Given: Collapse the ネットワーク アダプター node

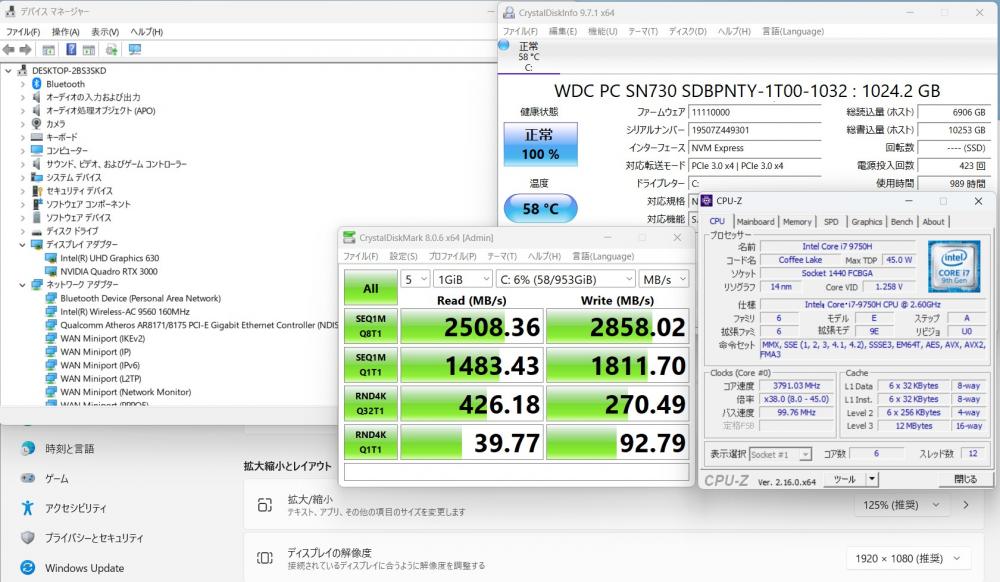Looking at the screenshot, I should [x=22, y=285].
